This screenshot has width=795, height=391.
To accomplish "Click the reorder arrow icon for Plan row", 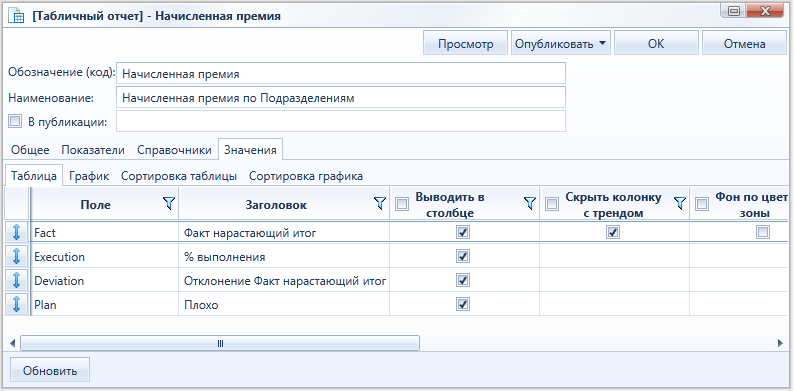I will [x=16, y=304].
